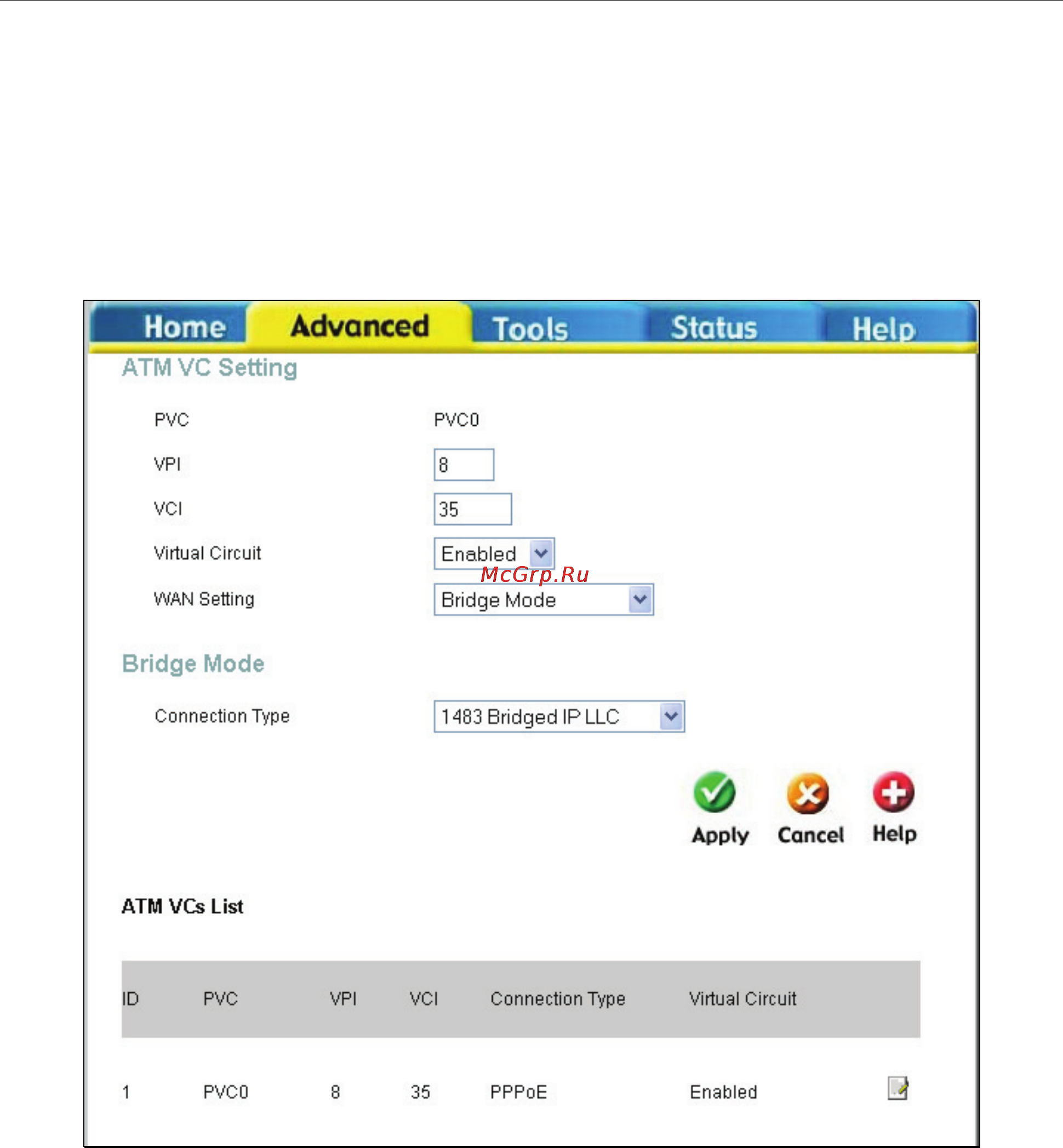Viewport: 1063px width, 1148px height.
Task: Click the ID column header
Action: click(x=130, y=998)
